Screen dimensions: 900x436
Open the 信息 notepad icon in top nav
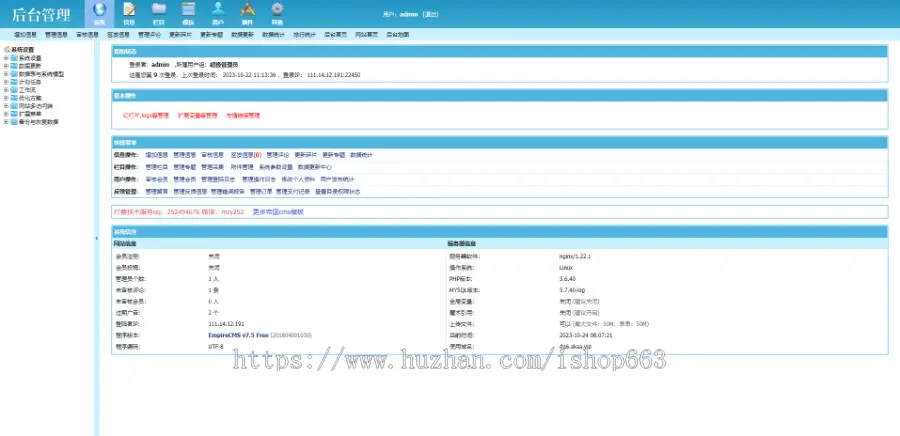coord(130,10)
